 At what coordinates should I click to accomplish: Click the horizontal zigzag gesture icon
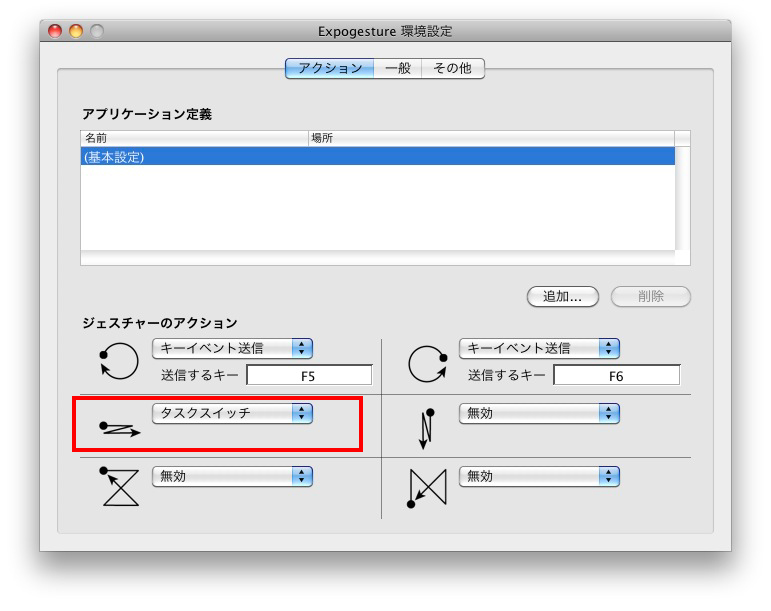pos(119,429)
